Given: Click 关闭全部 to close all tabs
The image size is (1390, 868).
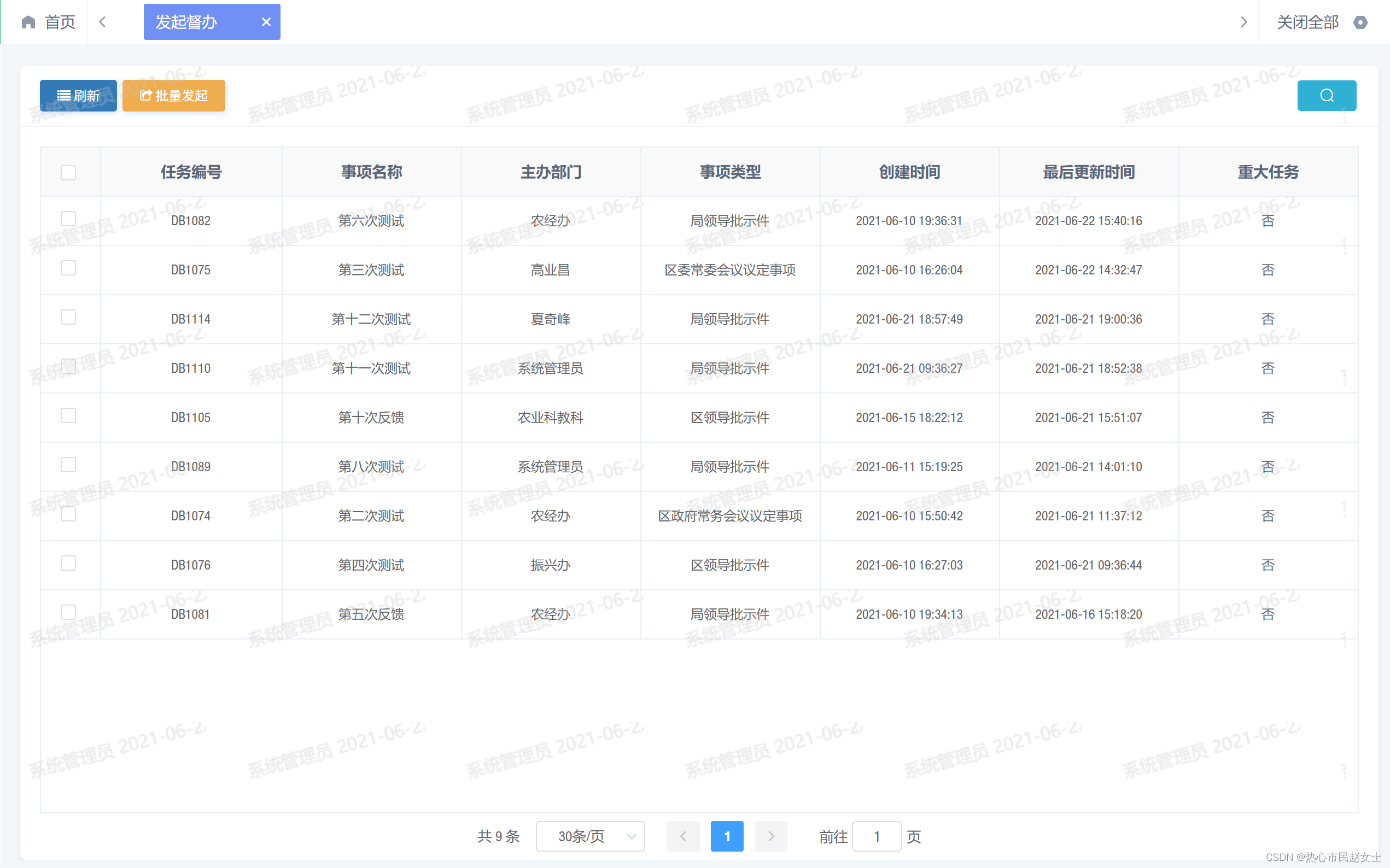Looking at the screenshot, I should click(1307, 22).
